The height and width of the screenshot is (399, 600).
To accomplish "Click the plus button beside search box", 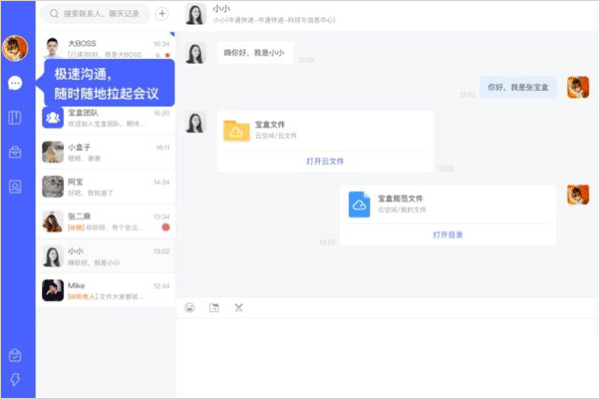I will [x=162, y=14].
